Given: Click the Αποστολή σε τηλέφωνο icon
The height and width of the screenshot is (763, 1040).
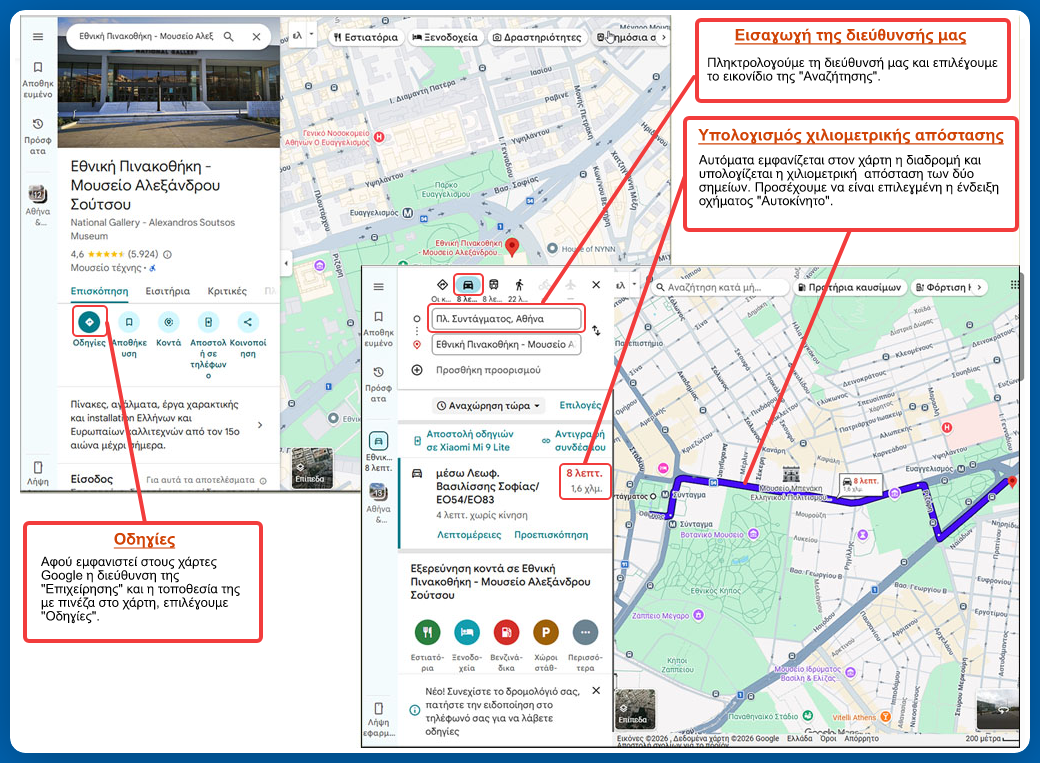Looking at the screenshot, I should tap(208, 322).
